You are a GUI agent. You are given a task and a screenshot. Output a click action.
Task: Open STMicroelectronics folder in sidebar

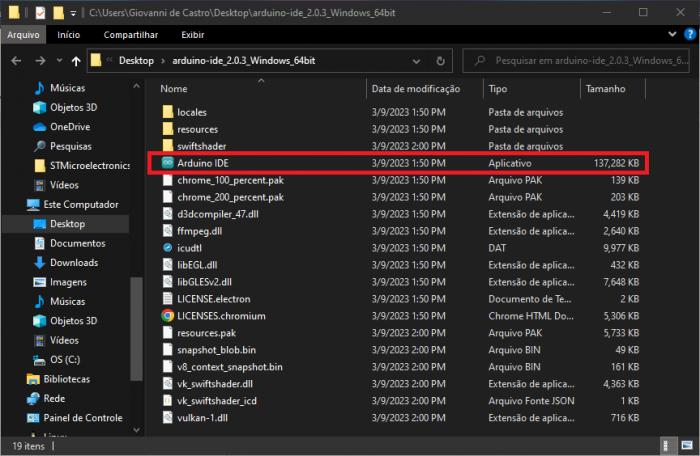pyautogui.click(x=90, y=166)
